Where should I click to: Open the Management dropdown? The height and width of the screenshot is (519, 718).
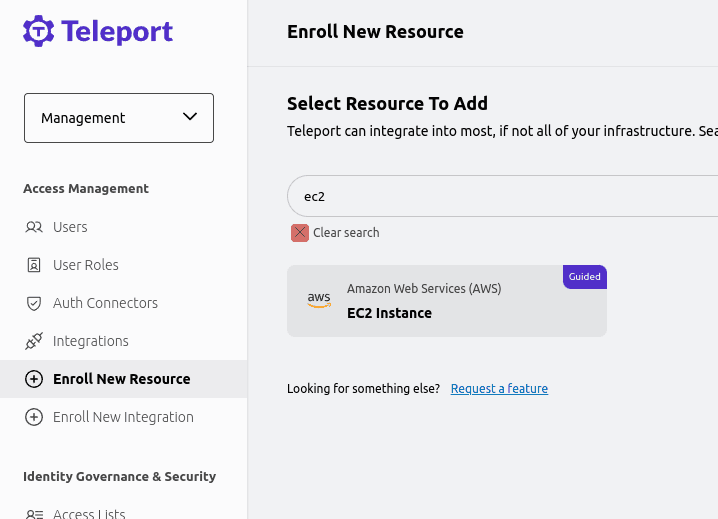tap(119, 118)
